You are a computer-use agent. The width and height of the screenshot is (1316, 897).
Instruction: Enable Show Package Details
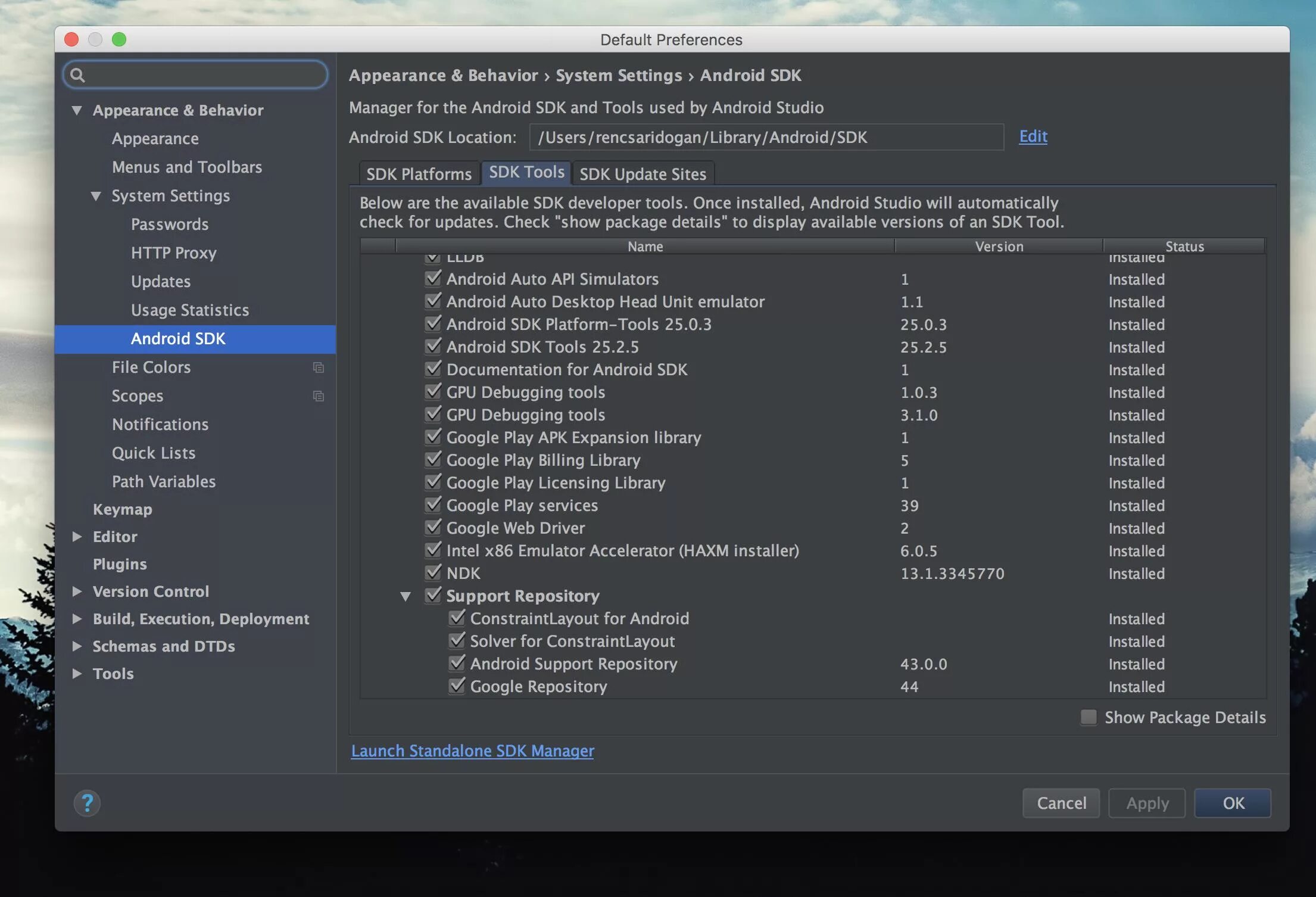tap(1089, 717)
